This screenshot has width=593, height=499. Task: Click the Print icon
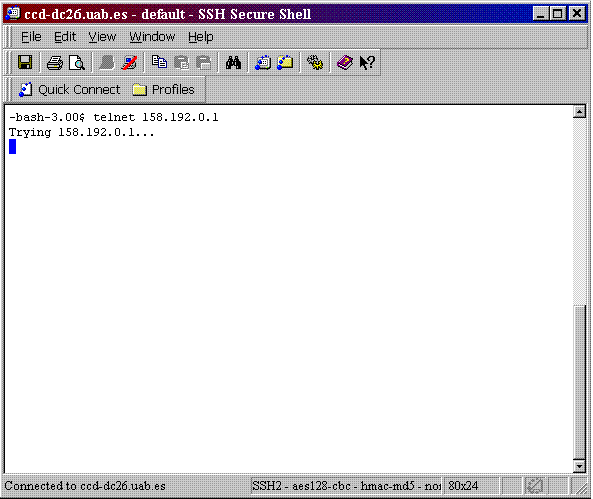(54, 62)
